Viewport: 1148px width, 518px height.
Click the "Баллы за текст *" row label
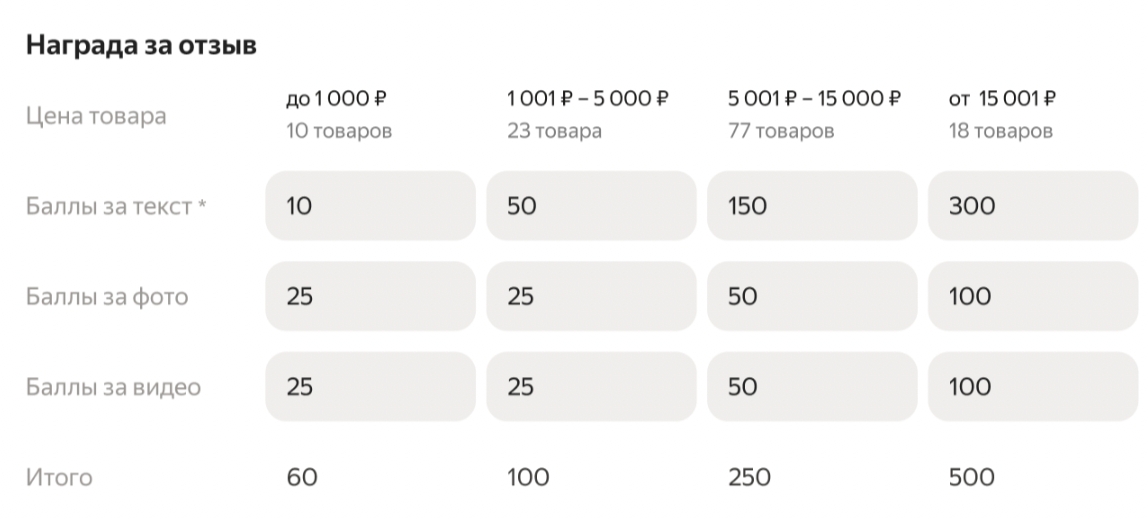tap(122, 206)
